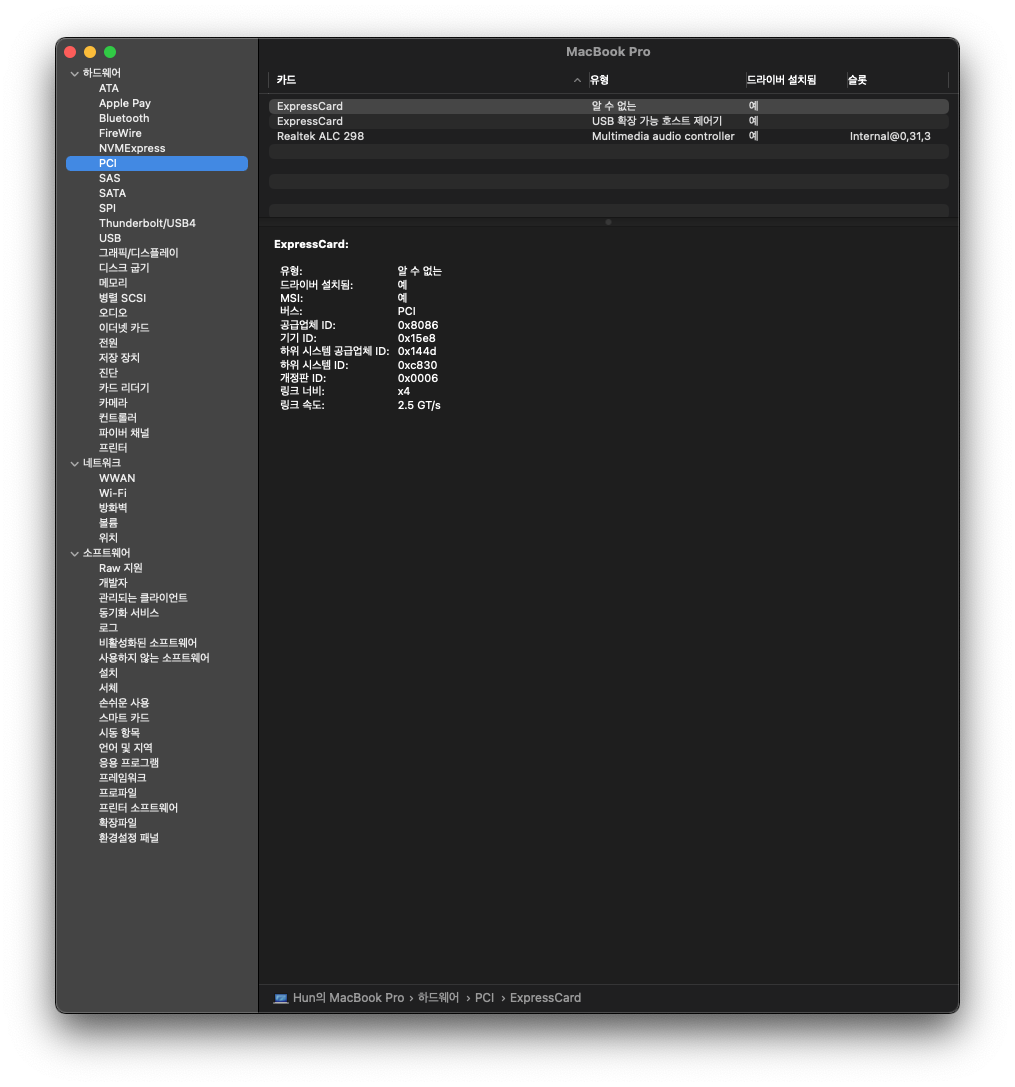Viewport: 1015px width, 1087px height.
Task: Click ExpressCard breadcrumb in path bar
Action: click(546, 998)
